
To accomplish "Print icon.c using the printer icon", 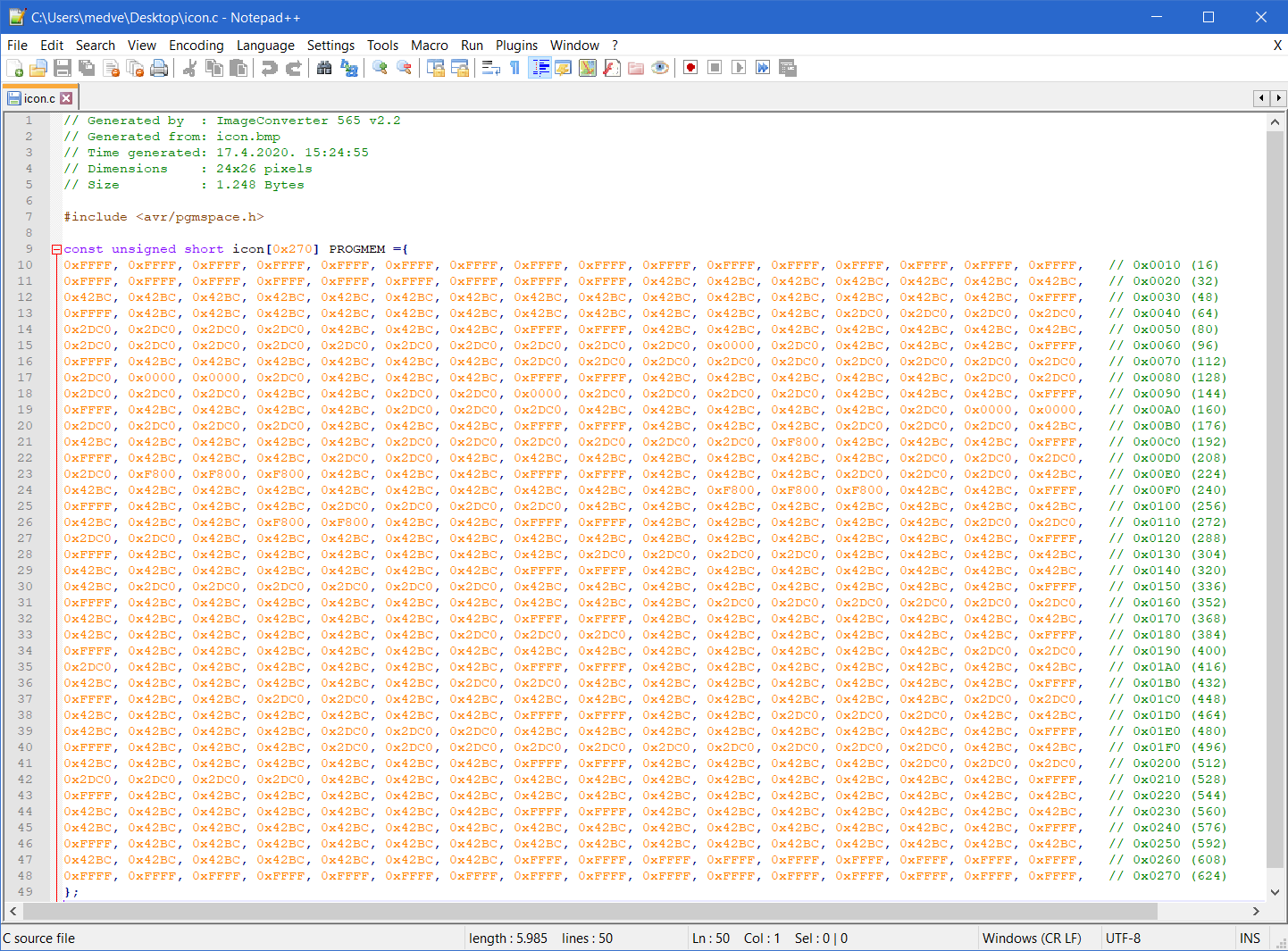I will pos(159,67).
